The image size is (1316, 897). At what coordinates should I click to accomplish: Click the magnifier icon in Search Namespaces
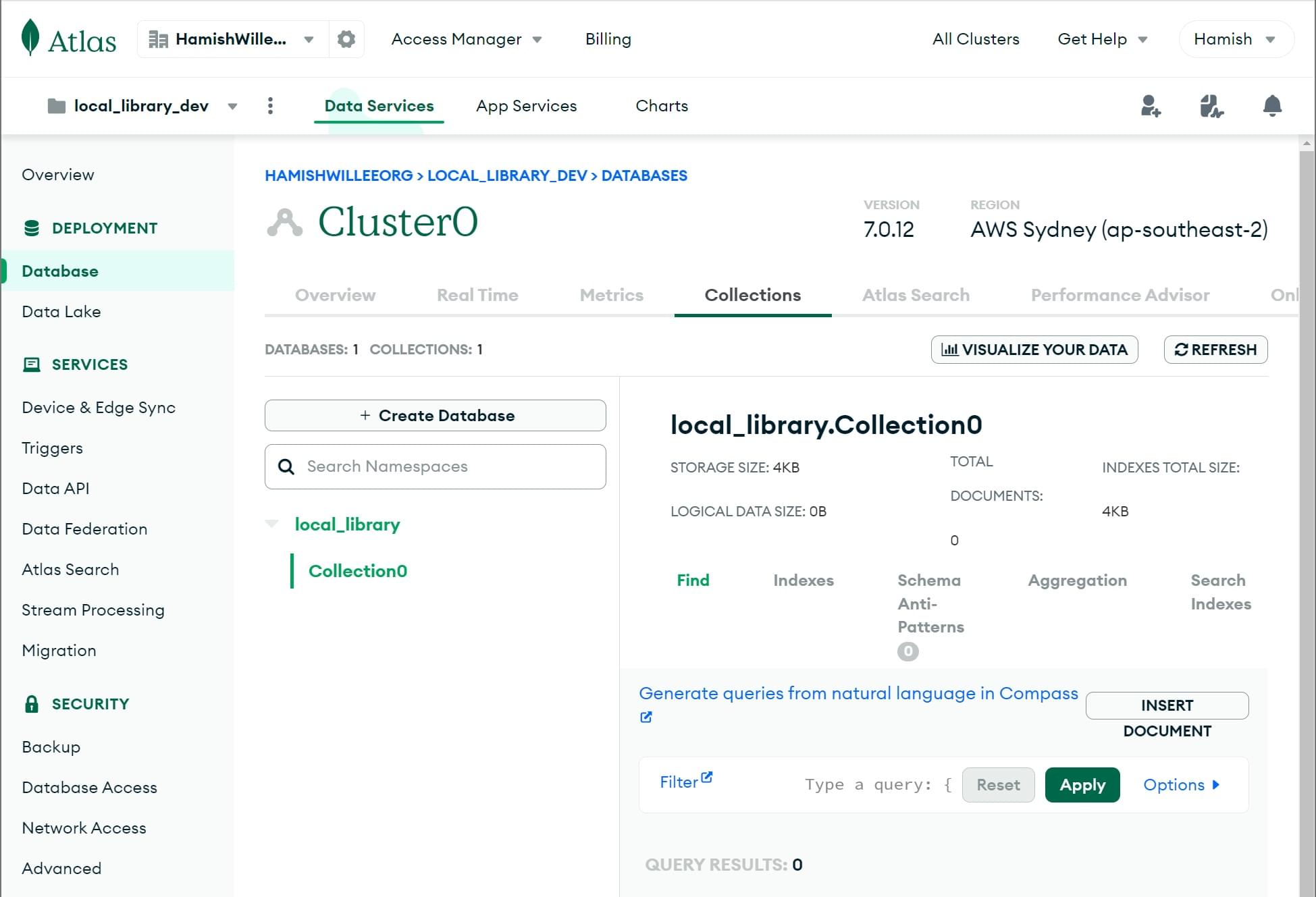(x=286, y=466)
